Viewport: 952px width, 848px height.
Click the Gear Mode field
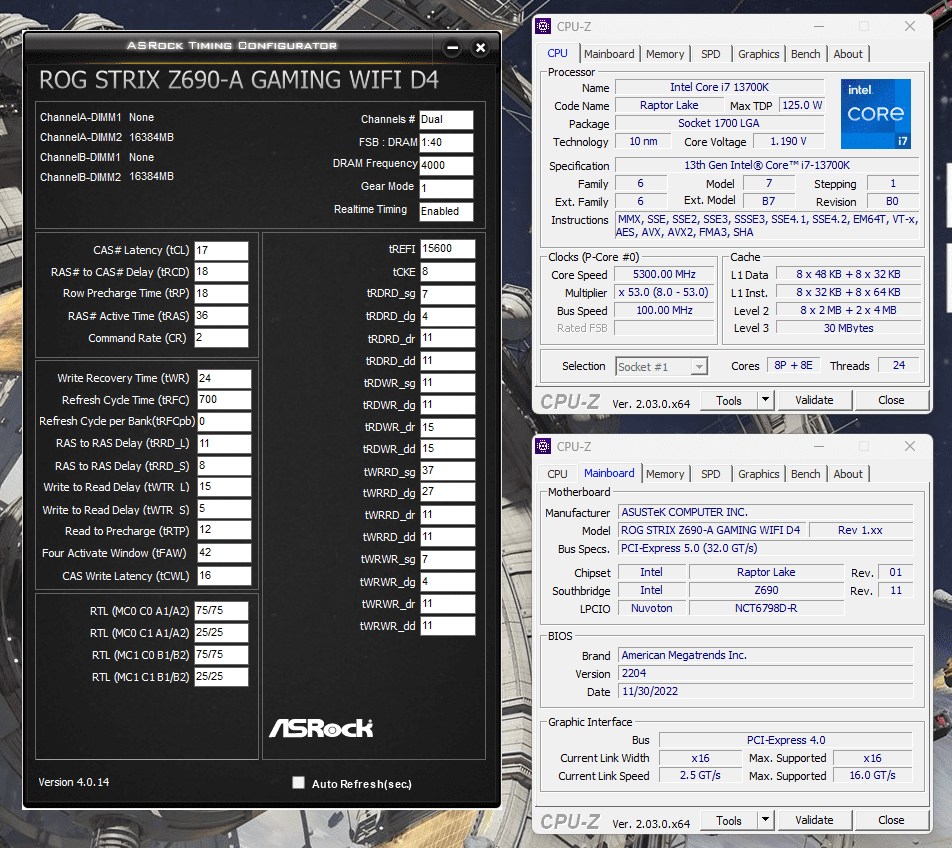coord(446,188)
